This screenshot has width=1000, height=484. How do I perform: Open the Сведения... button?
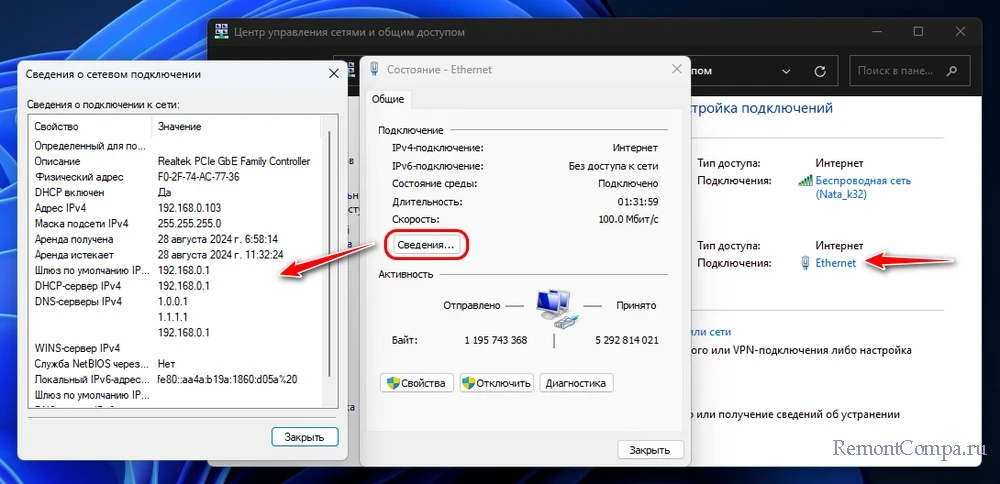(x=425, y=245)
